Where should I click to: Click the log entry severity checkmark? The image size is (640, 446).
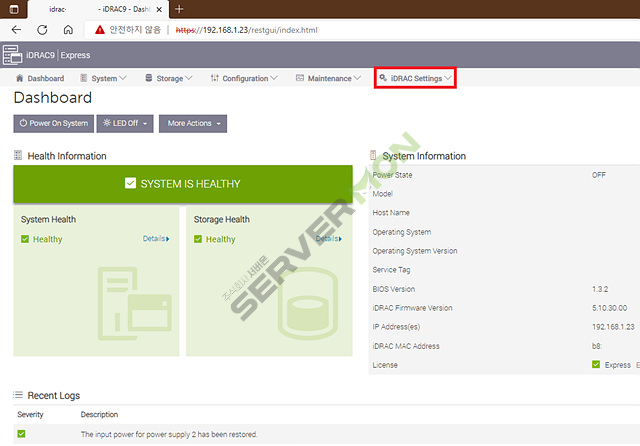[21, 434]
